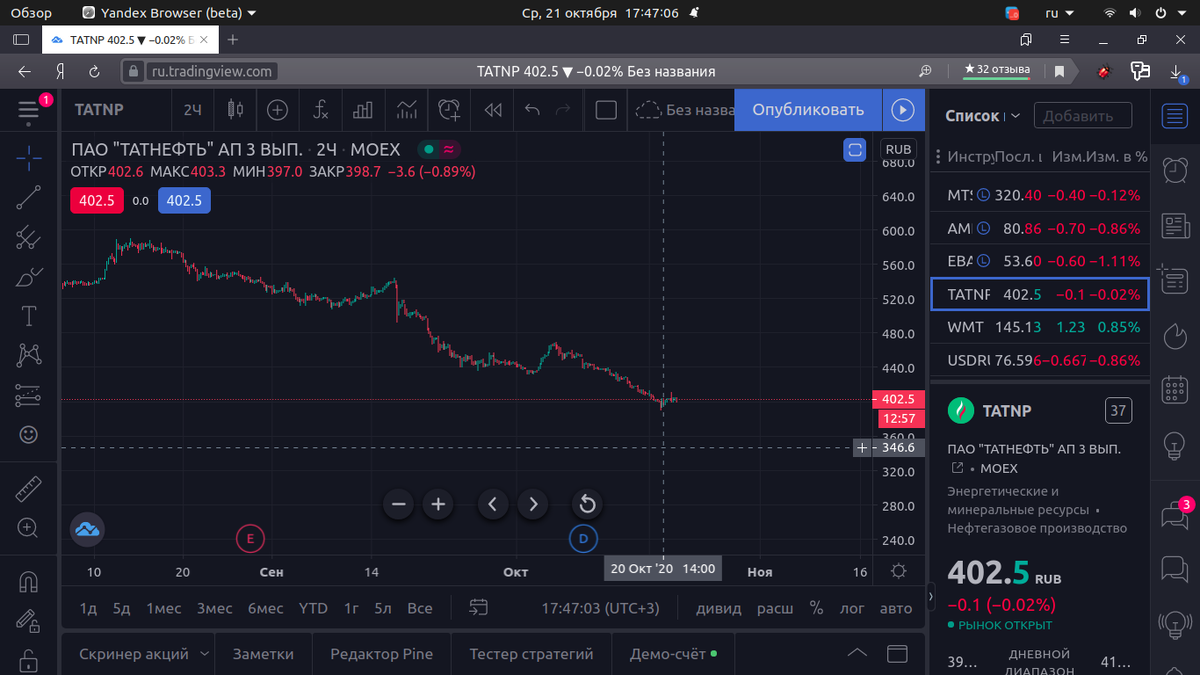Select the Text annotation tool

point(29,317)
